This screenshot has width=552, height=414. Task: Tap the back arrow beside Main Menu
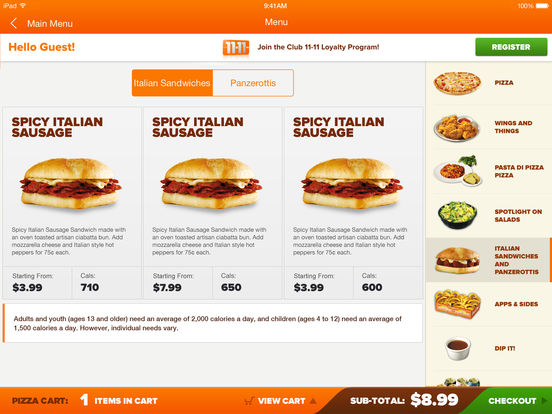(13, 24)
